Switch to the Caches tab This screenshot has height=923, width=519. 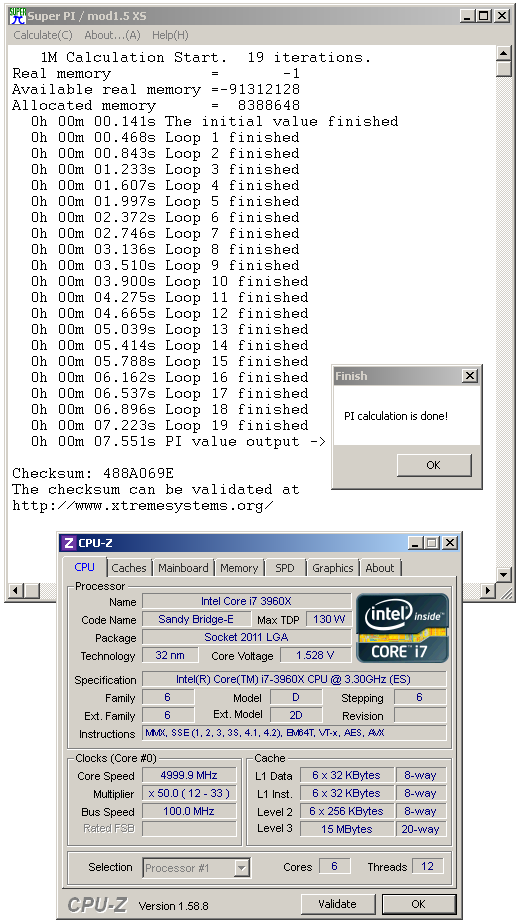tap(129, 568)
